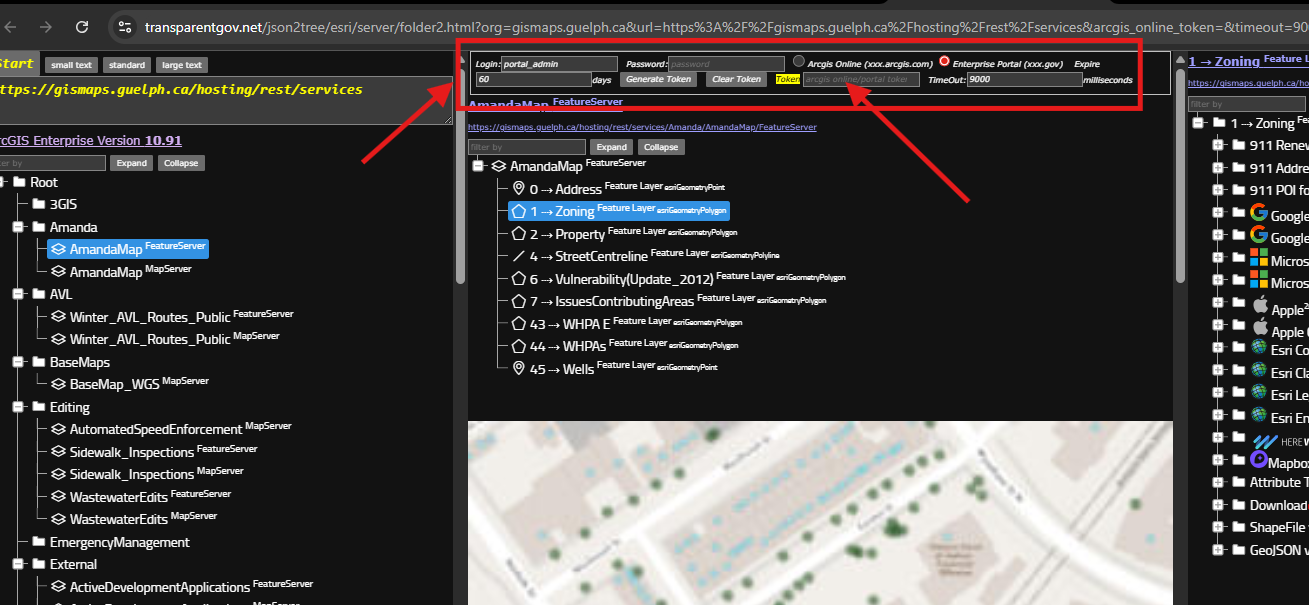1309x605 pixels.
Task: Collapse the AmandaMap FeatureServer root node in middle panel
Action: tap(478, 166)
